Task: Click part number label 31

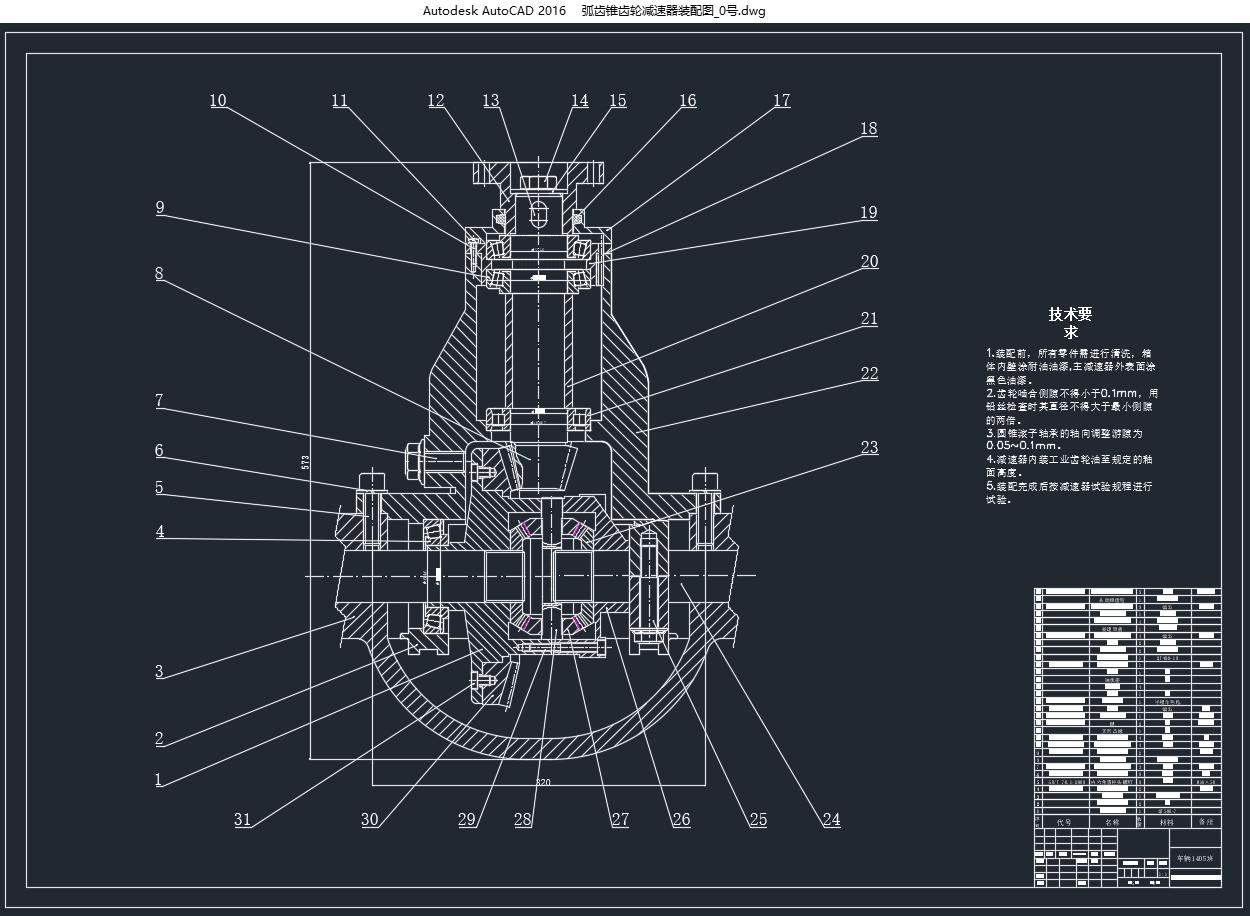Action: (x=243, y=820)
